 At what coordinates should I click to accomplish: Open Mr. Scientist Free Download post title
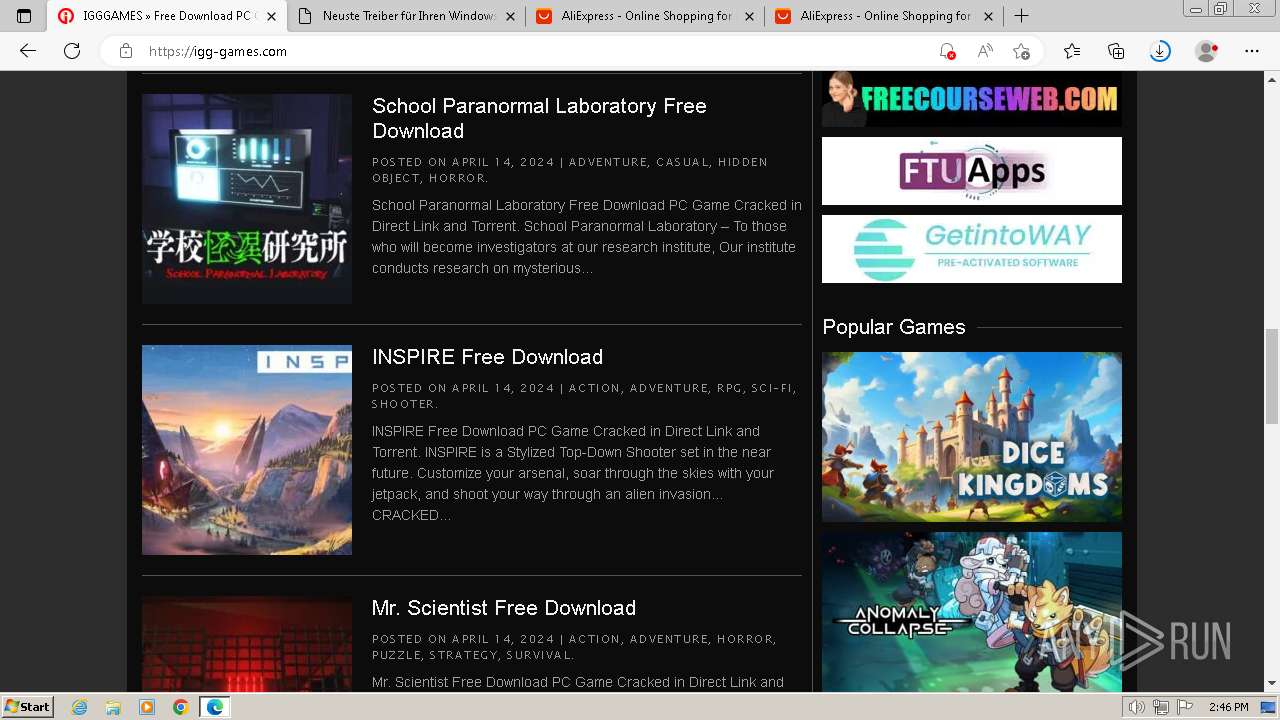pyautogui.click(x=504, y=608)
